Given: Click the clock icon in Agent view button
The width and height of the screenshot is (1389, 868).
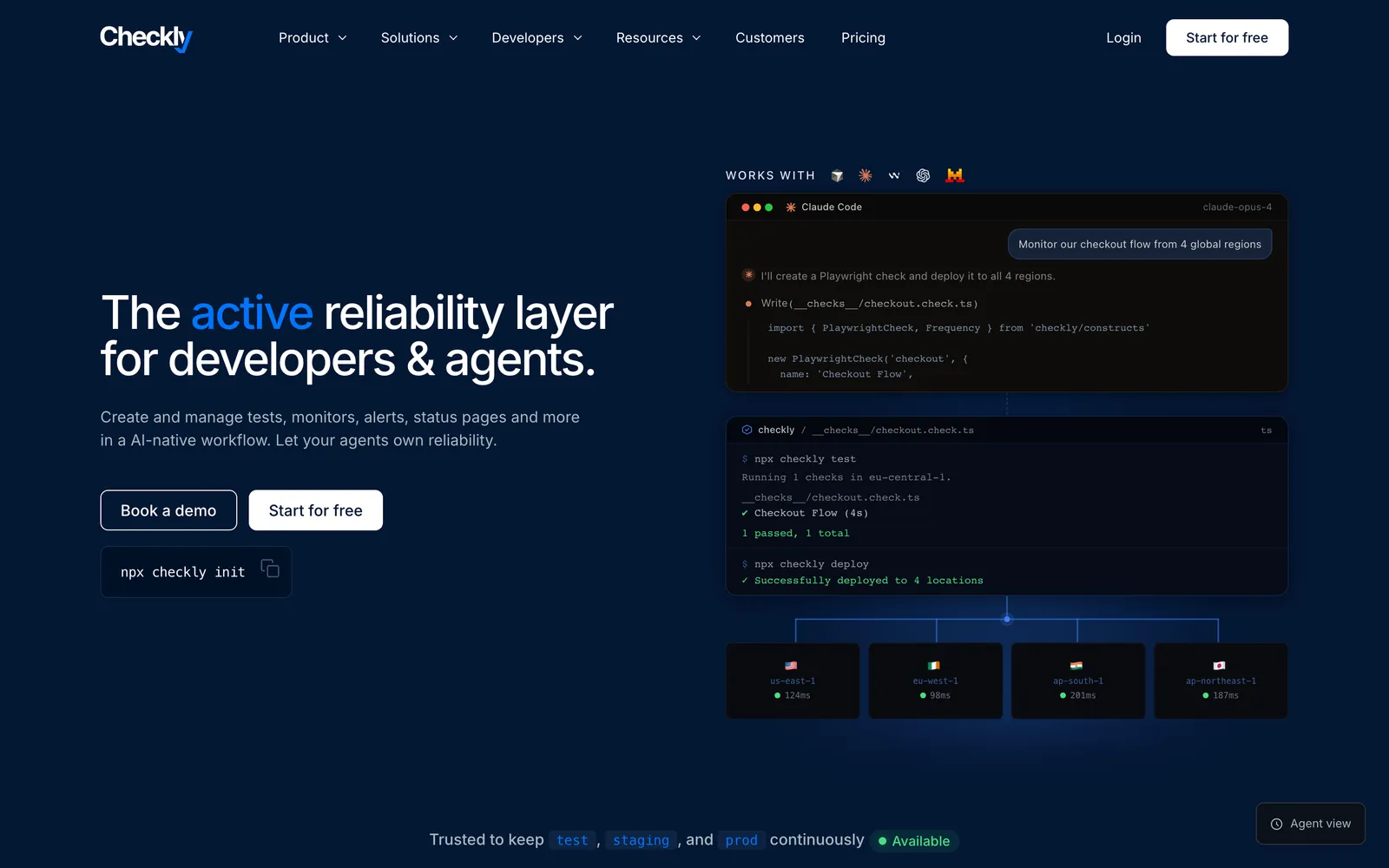Looking at the screenshot, I should click(1276, 825).
